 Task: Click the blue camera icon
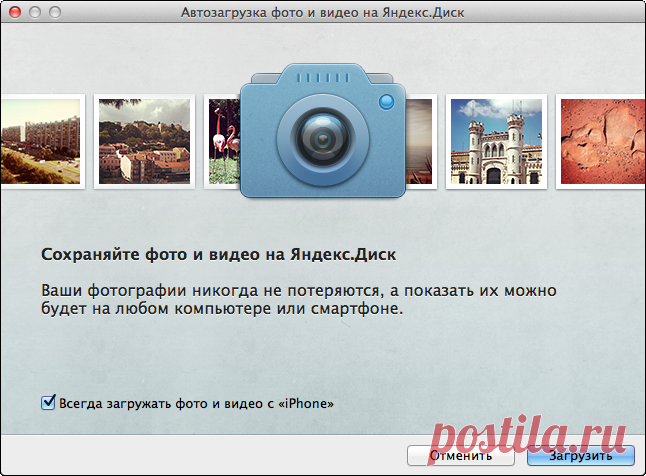(x=323, y=131)
